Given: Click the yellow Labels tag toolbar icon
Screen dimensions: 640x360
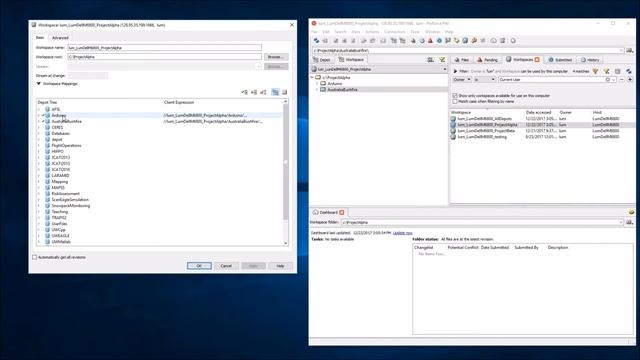Looking at the screenshot, I should (x=456, y=41).
